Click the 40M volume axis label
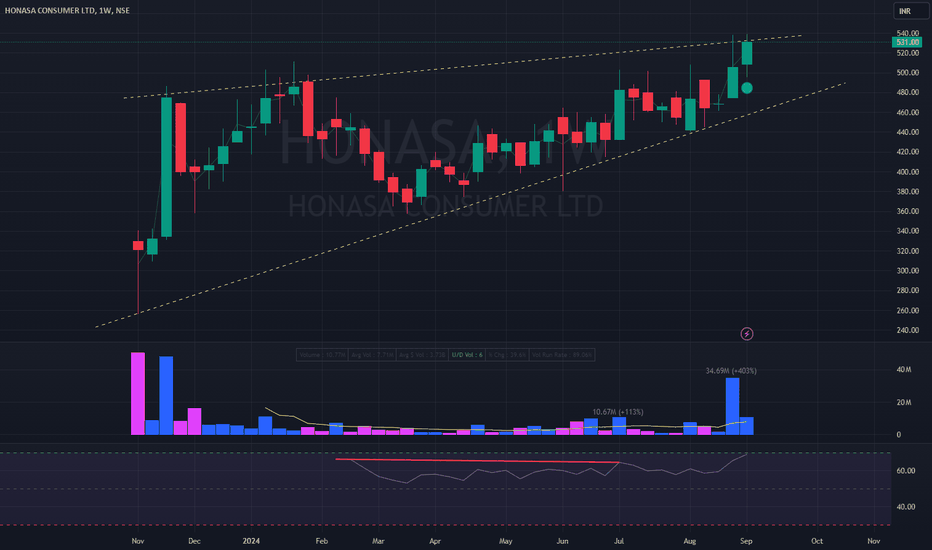The height and width of the screenshot is (550, 932). [x=903, y=370]
